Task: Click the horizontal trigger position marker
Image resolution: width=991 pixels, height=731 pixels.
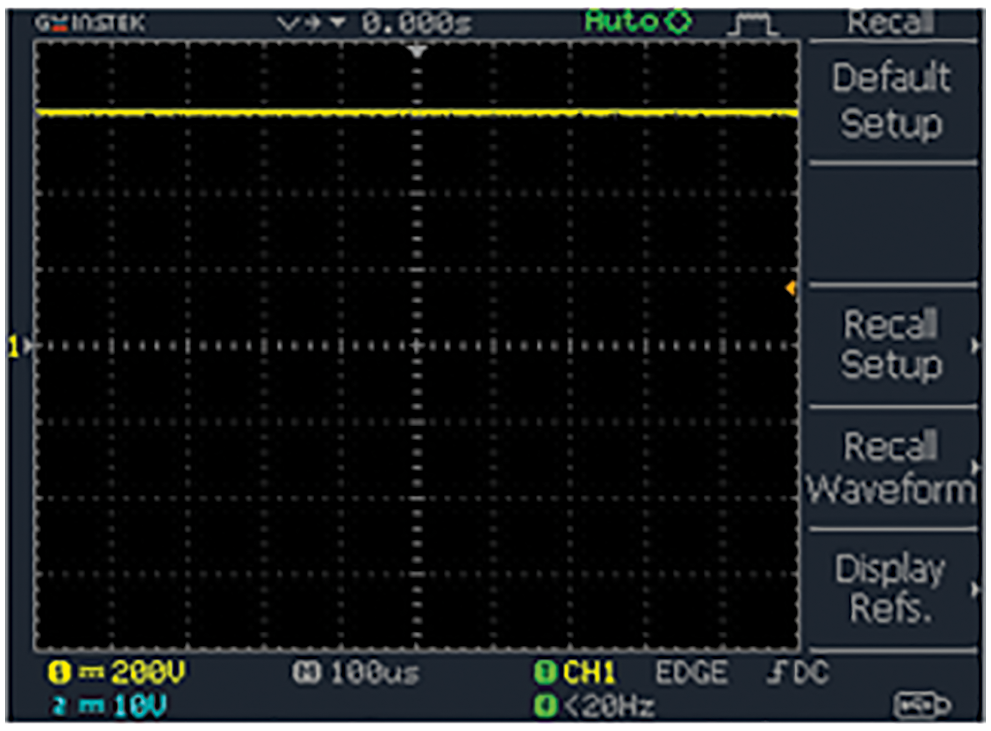Action: pos(419,49)
